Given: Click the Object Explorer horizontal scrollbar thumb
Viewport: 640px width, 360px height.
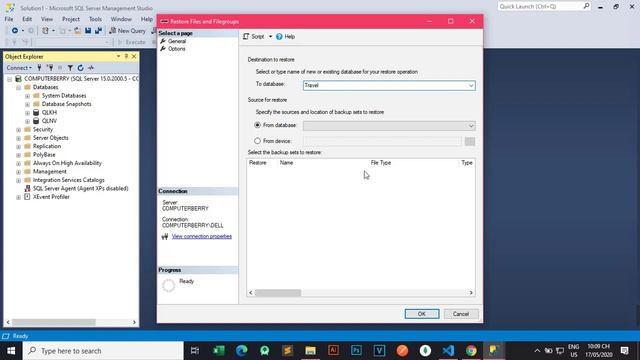Looking at the screenshot, I should pos(53,322).
